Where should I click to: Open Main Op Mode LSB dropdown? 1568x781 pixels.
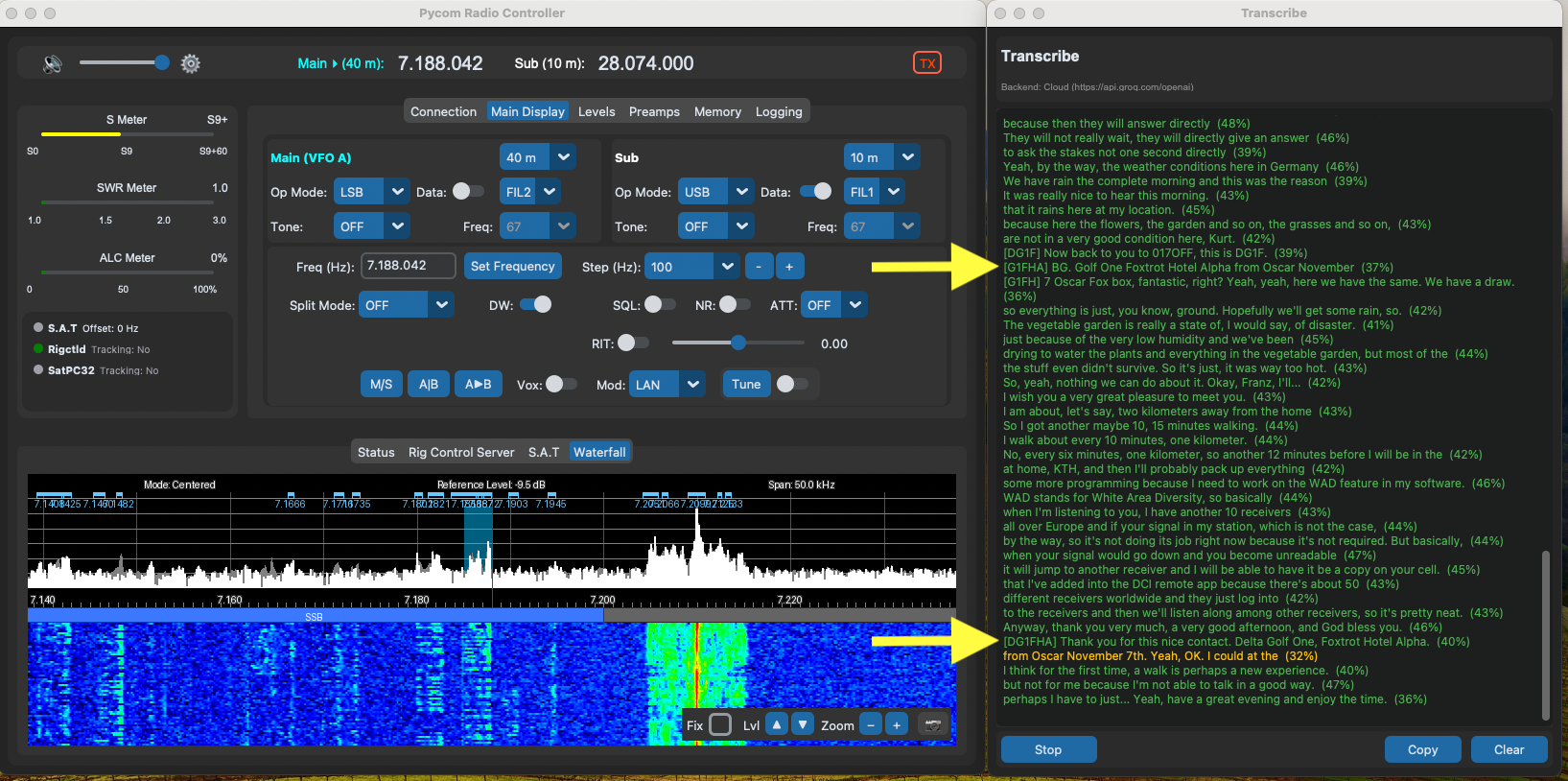[372, 191]
